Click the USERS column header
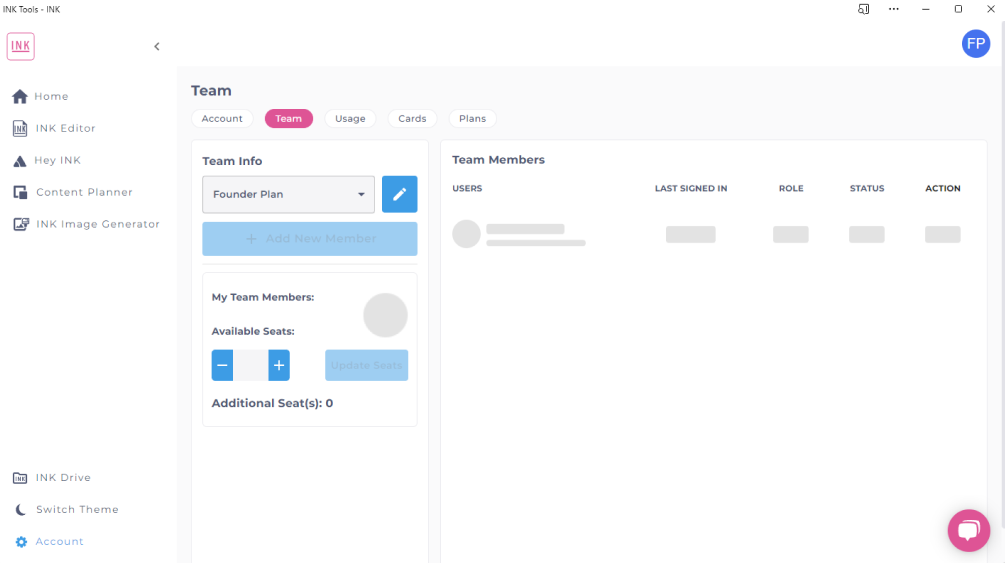 467,189
